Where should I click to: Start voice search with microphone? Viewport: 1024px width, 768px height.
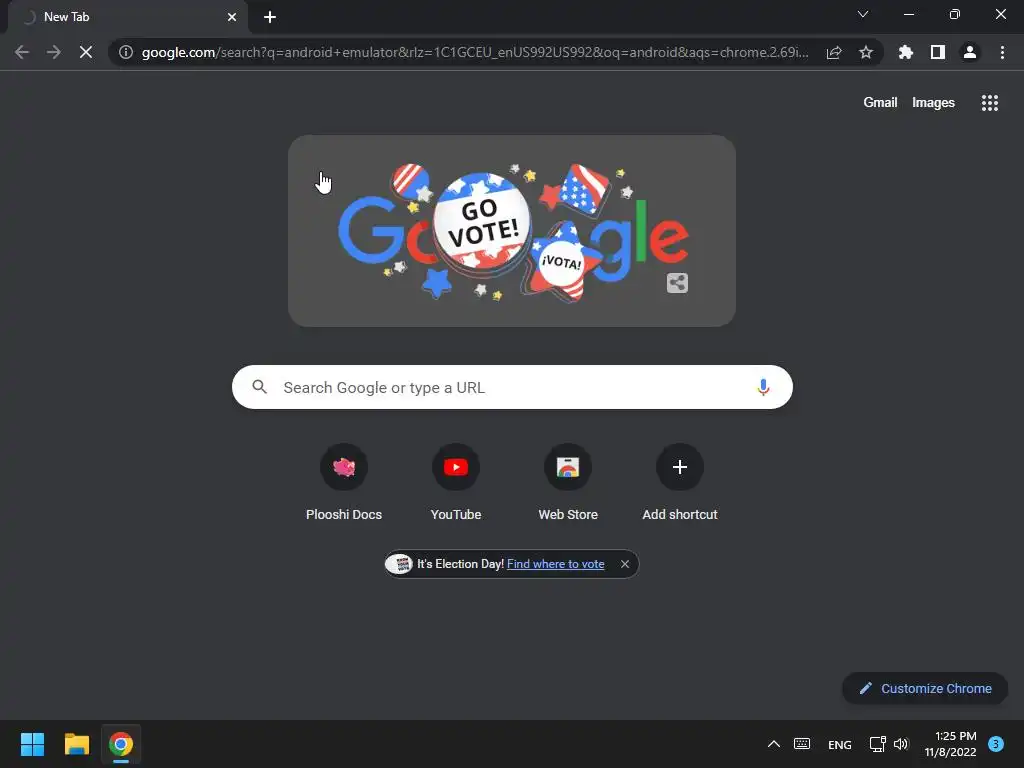coord(763,387)
